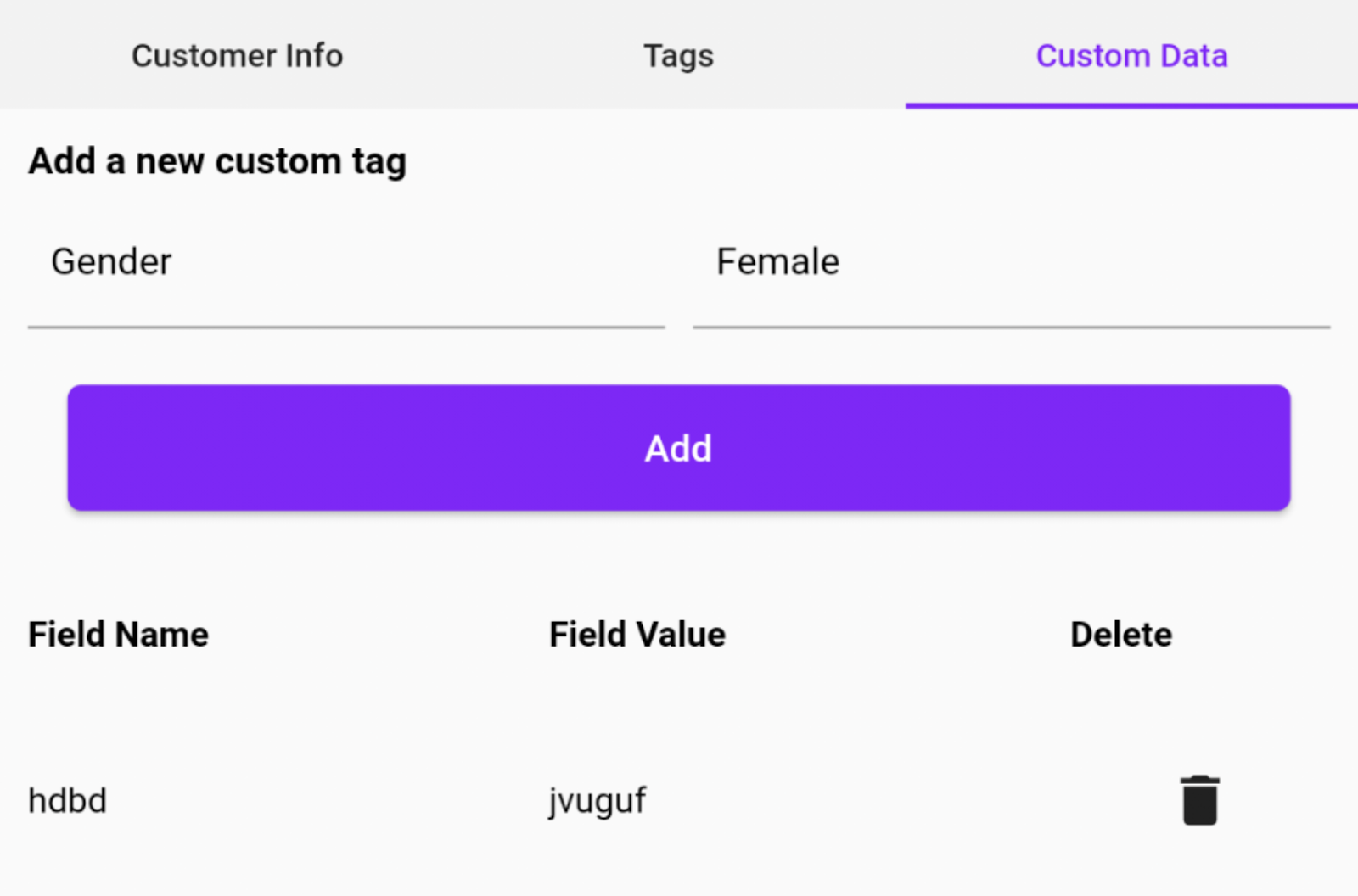Select the hdbd field name cell

[68, 801]
